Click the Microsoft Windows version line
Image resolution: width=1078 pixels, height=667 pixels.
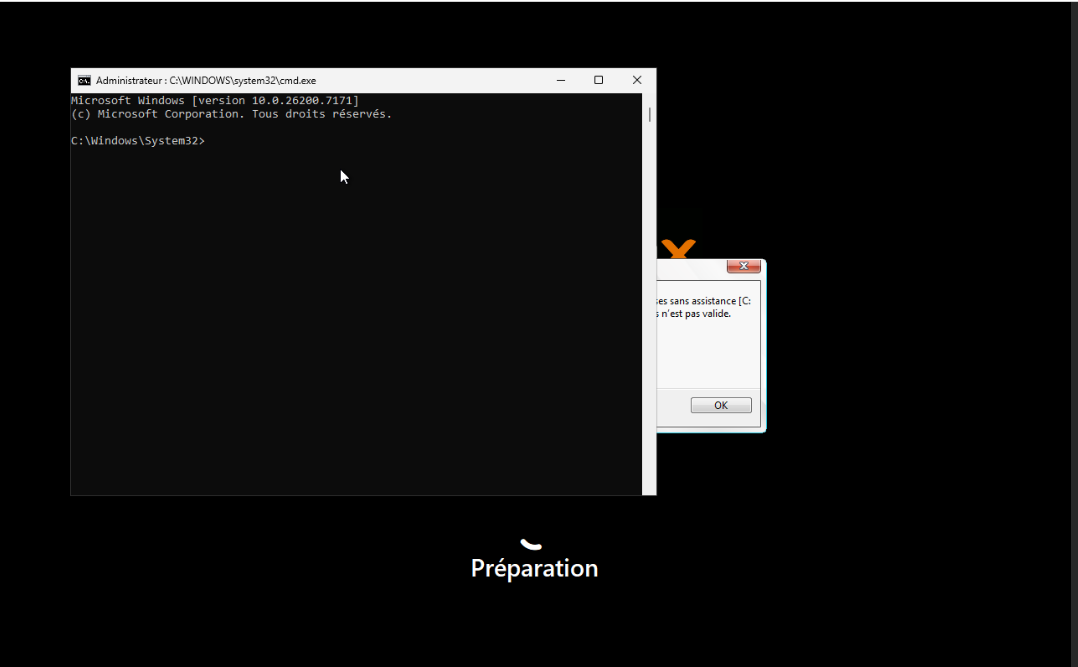(214, 100)
